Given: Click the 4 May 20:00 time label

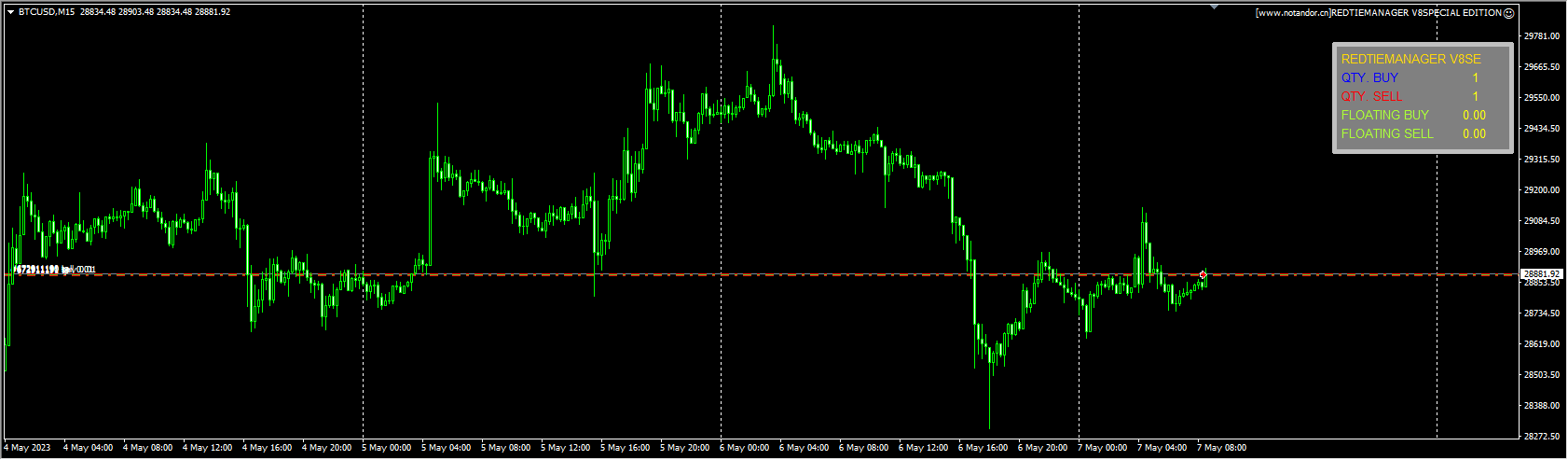Looking at the screenshot, I should pyautogui.click(x=327, y=448).
